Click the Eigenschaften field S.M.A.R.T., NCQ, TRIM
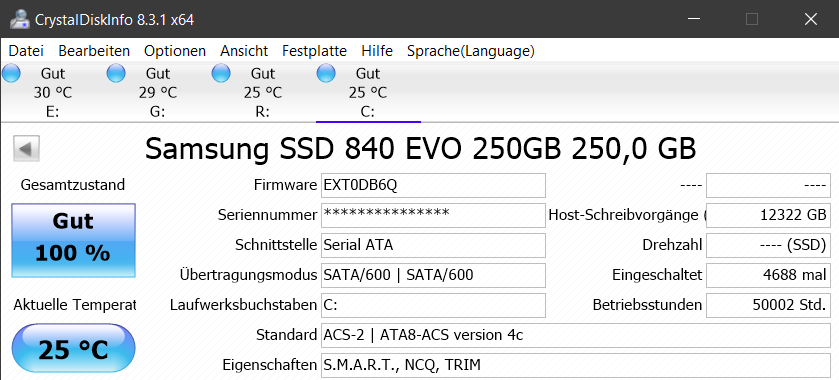This screenshot has height=380, width=839. coord(576,365)
